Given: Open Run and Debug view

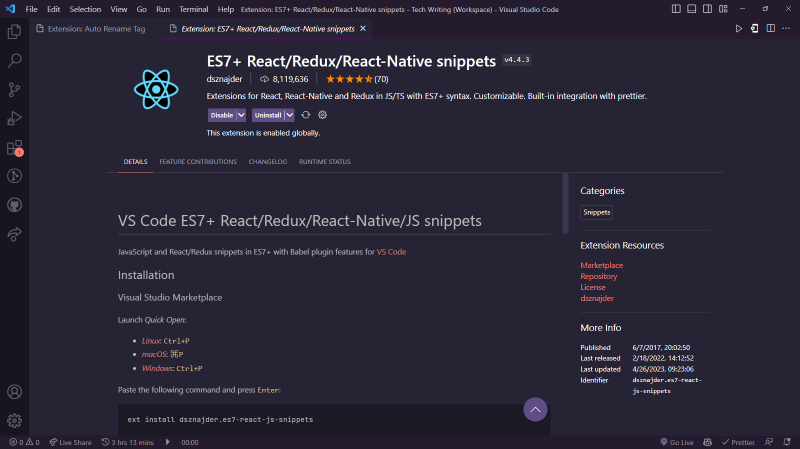Looking at the screenshot, I should pos(14,118).
